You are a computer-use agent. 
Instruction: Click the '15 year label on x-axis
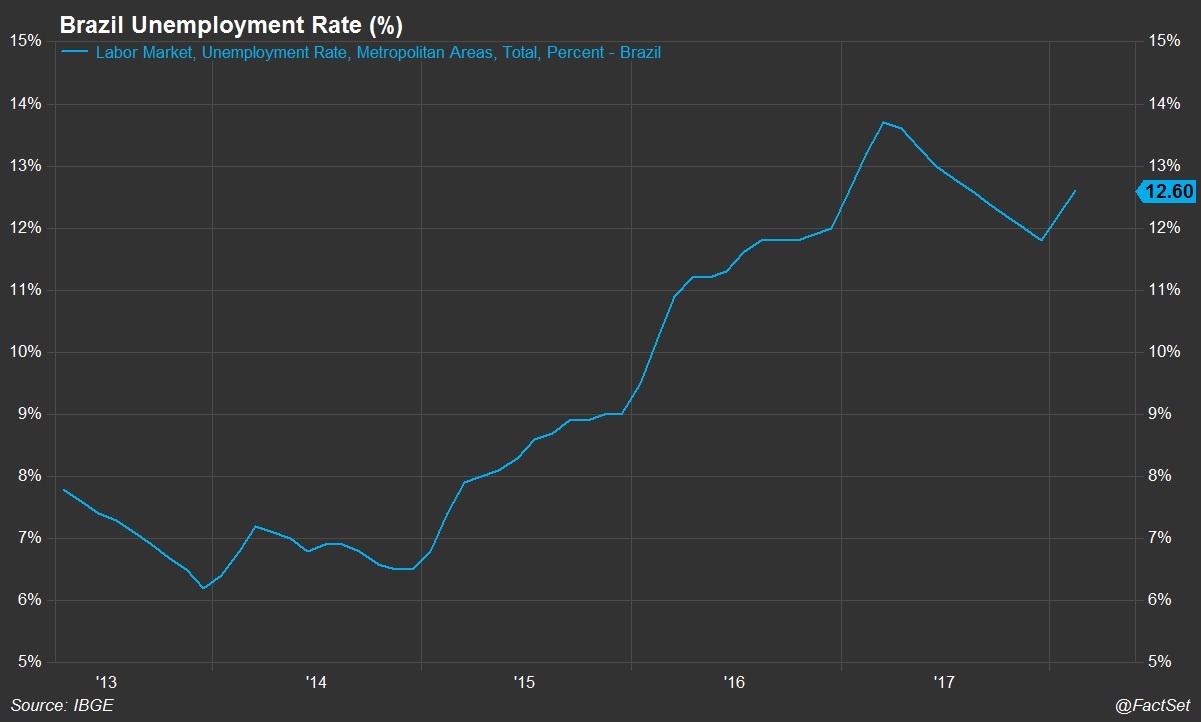524,683
